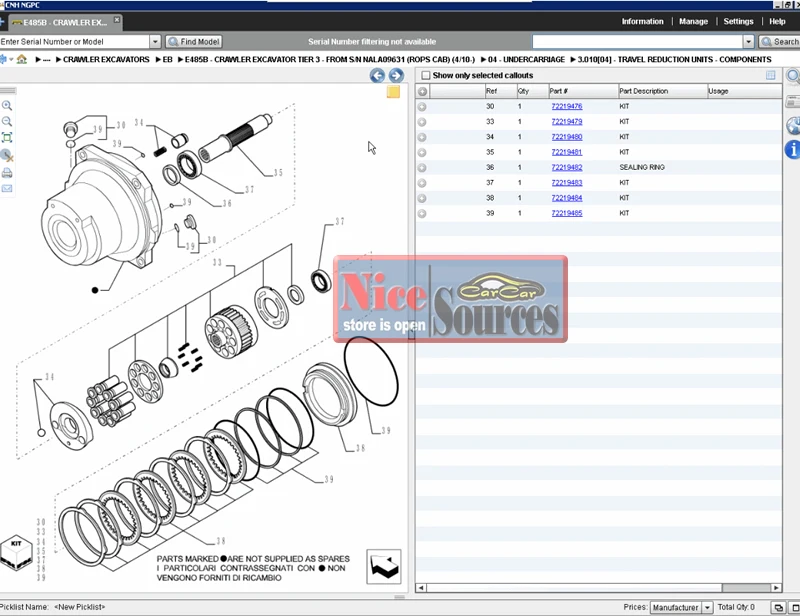Image resolution: width=800 pixels, height=616 pixels.
Task: Open the search field dropdown arrow
Action: pos(748,42)
